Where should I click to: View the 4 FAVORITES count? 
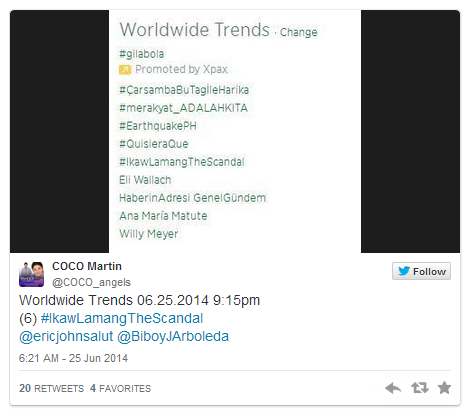120,388
